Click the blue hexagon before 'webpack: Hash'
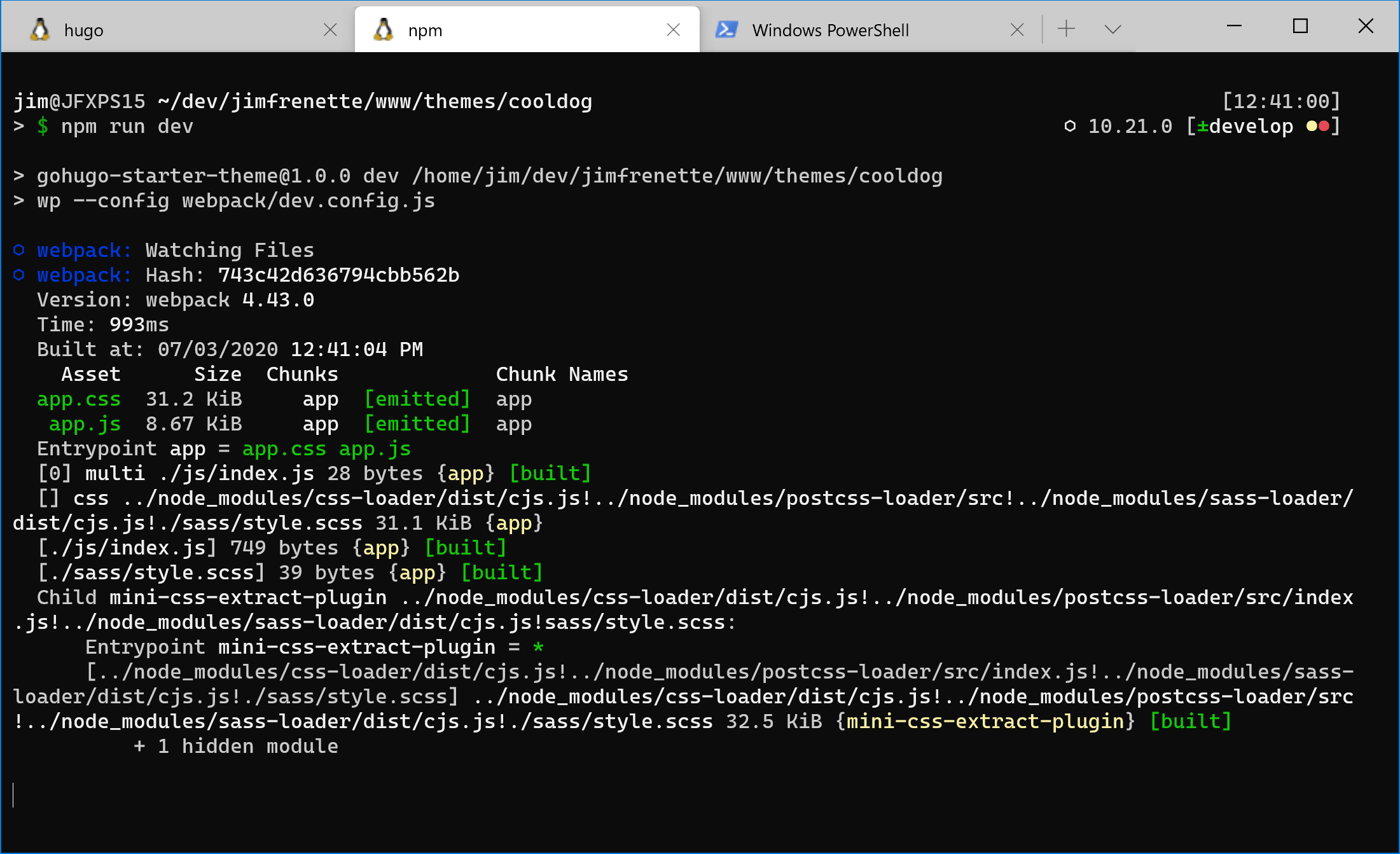Screen dimensions: 1400x854 (x=19, y=275)
